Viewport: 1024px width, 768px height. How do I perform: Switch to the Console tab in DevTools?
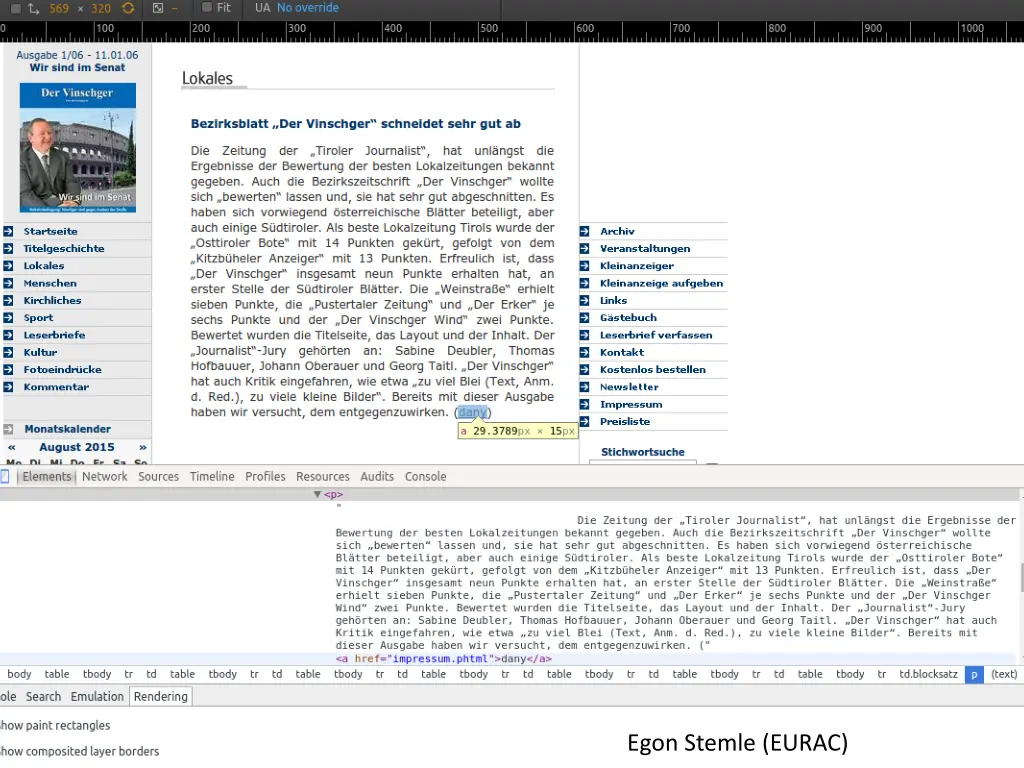pos(425,477)
